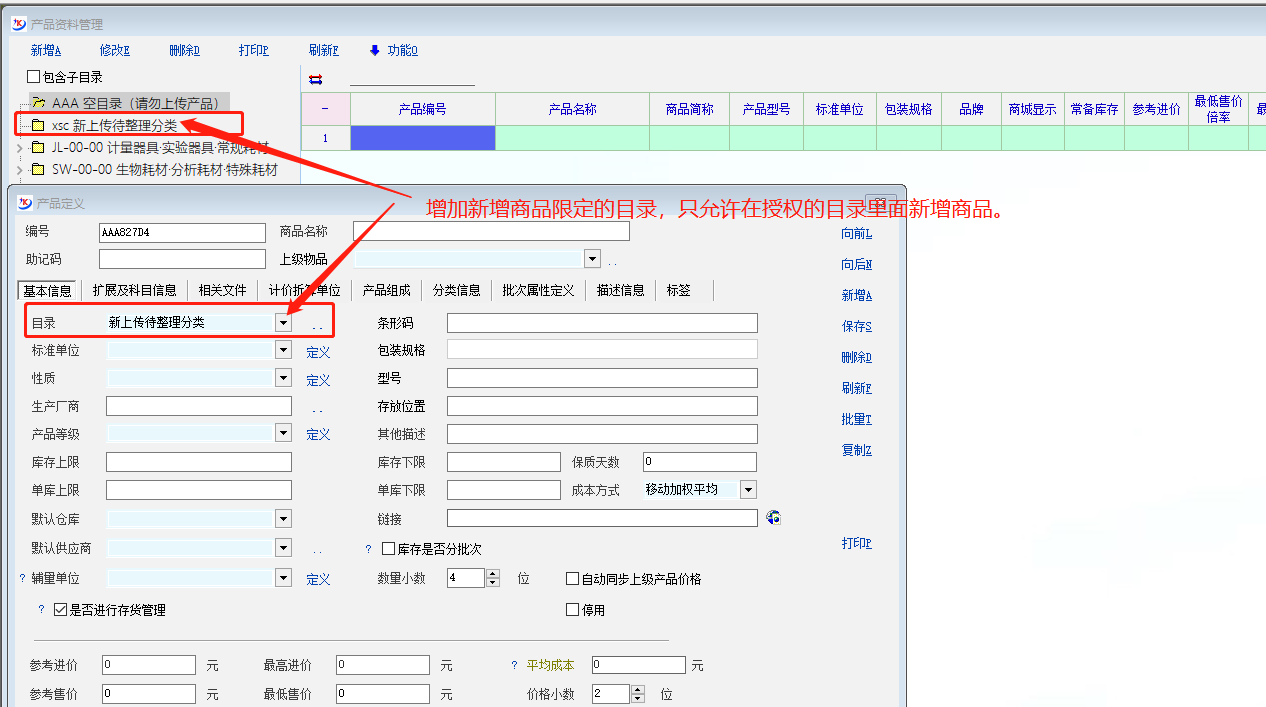
Task: Switch to the 分类信息 tab
Action: (456, 290)
